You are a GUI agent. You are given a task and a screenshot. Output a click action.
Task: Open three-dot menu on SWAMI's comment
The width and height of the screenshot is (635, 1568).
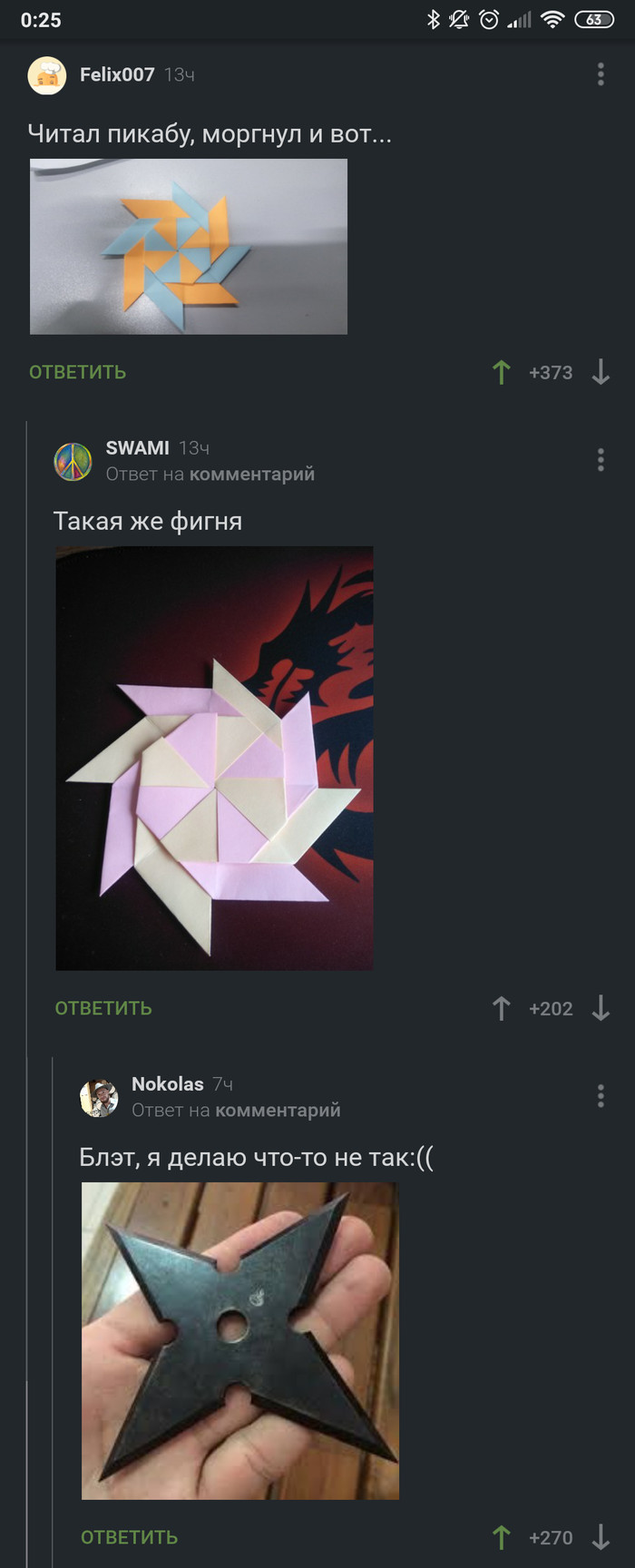(601, 460)
